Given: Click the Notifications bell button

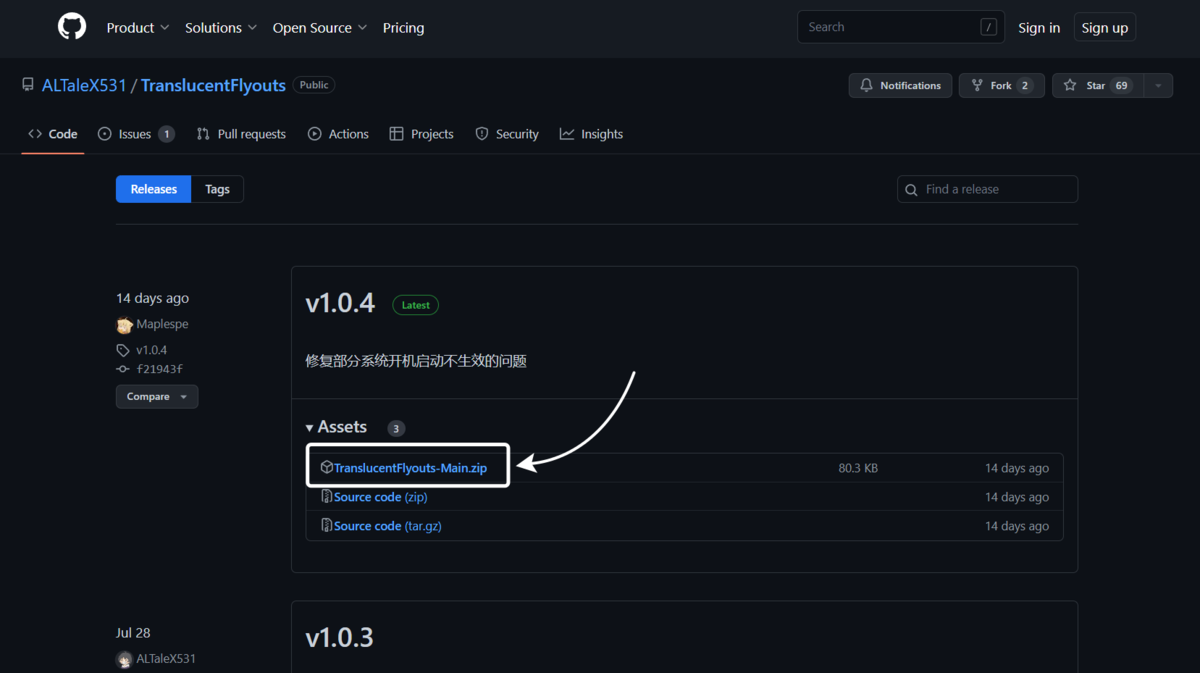Looking at the screenshot, I should coord(900,86).
